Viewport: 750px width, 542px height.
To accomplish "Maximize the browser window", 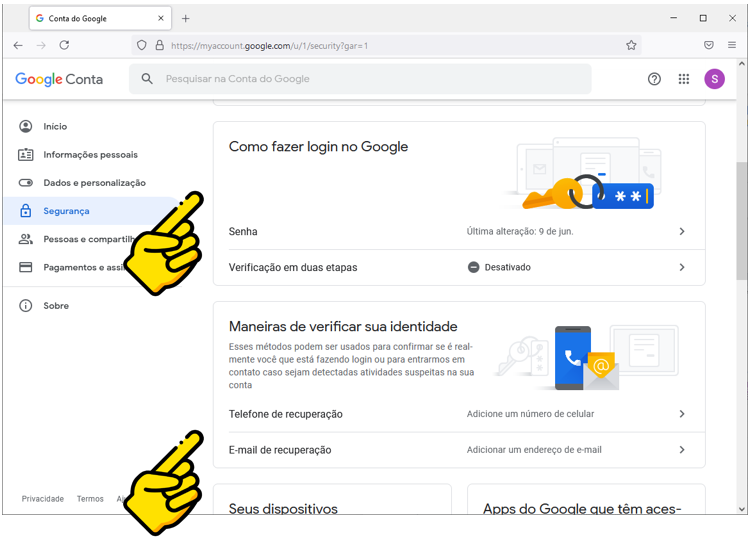I will coord(703,18).
